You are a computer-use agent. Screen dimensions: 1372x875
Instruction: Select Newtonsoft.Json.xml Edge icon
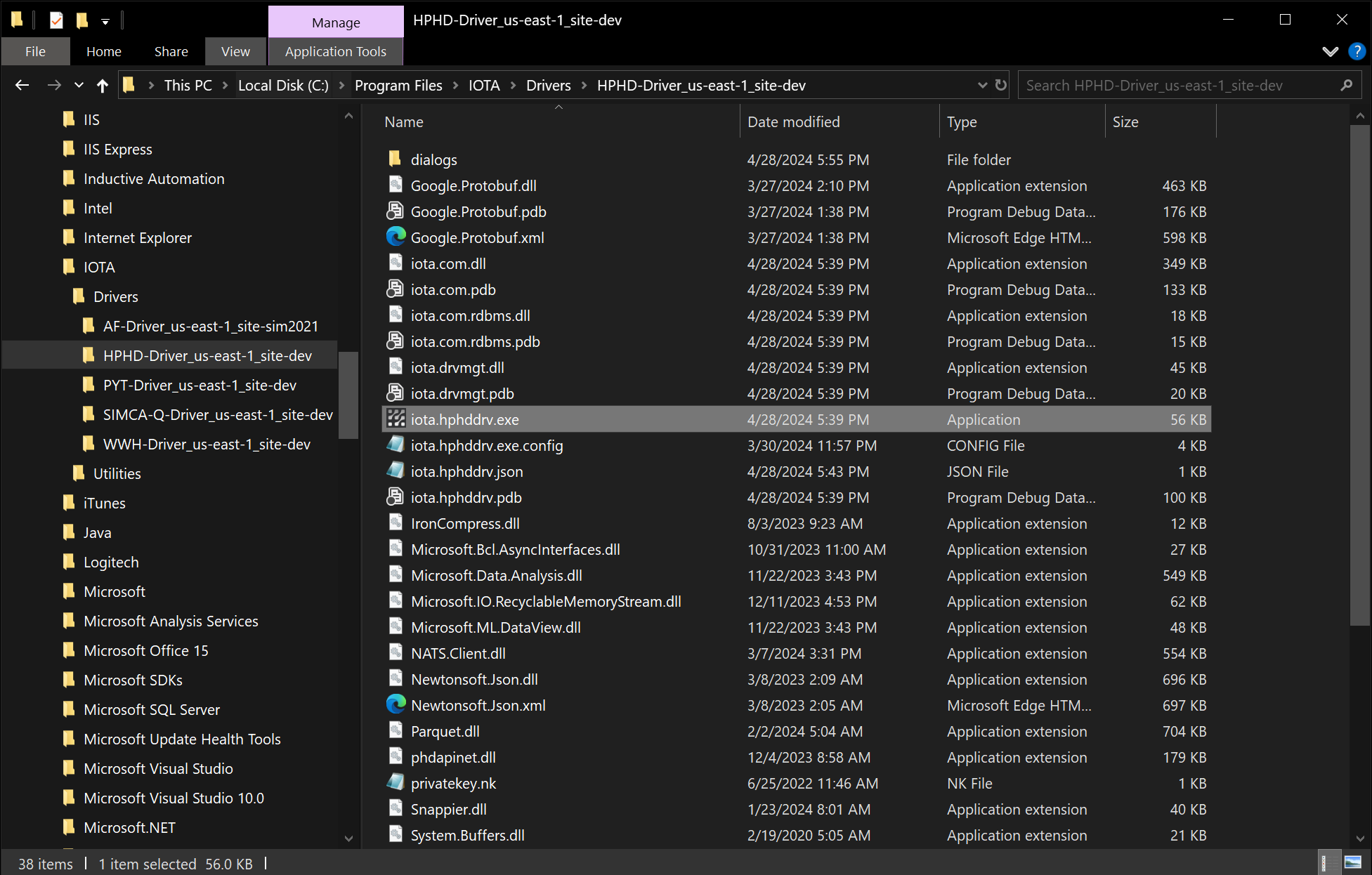396,704
